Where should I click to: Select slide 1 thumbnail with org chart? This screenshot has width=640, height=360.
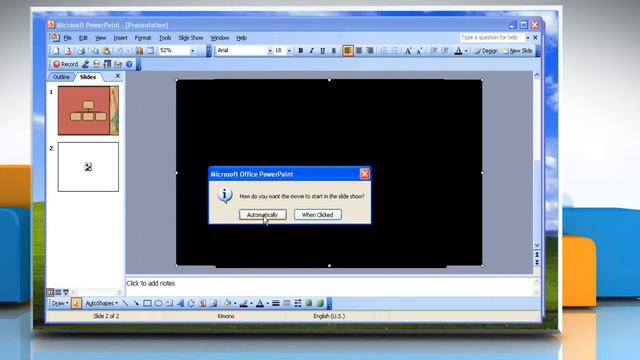click(88, 111)
